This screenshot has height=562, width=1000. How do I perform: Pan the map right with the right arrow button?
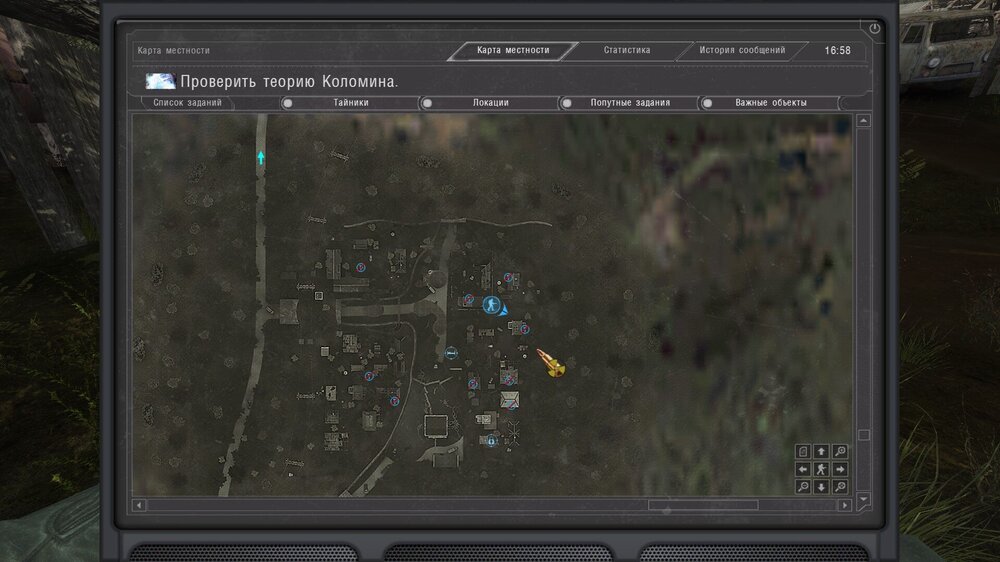click(x=840, y=470)
